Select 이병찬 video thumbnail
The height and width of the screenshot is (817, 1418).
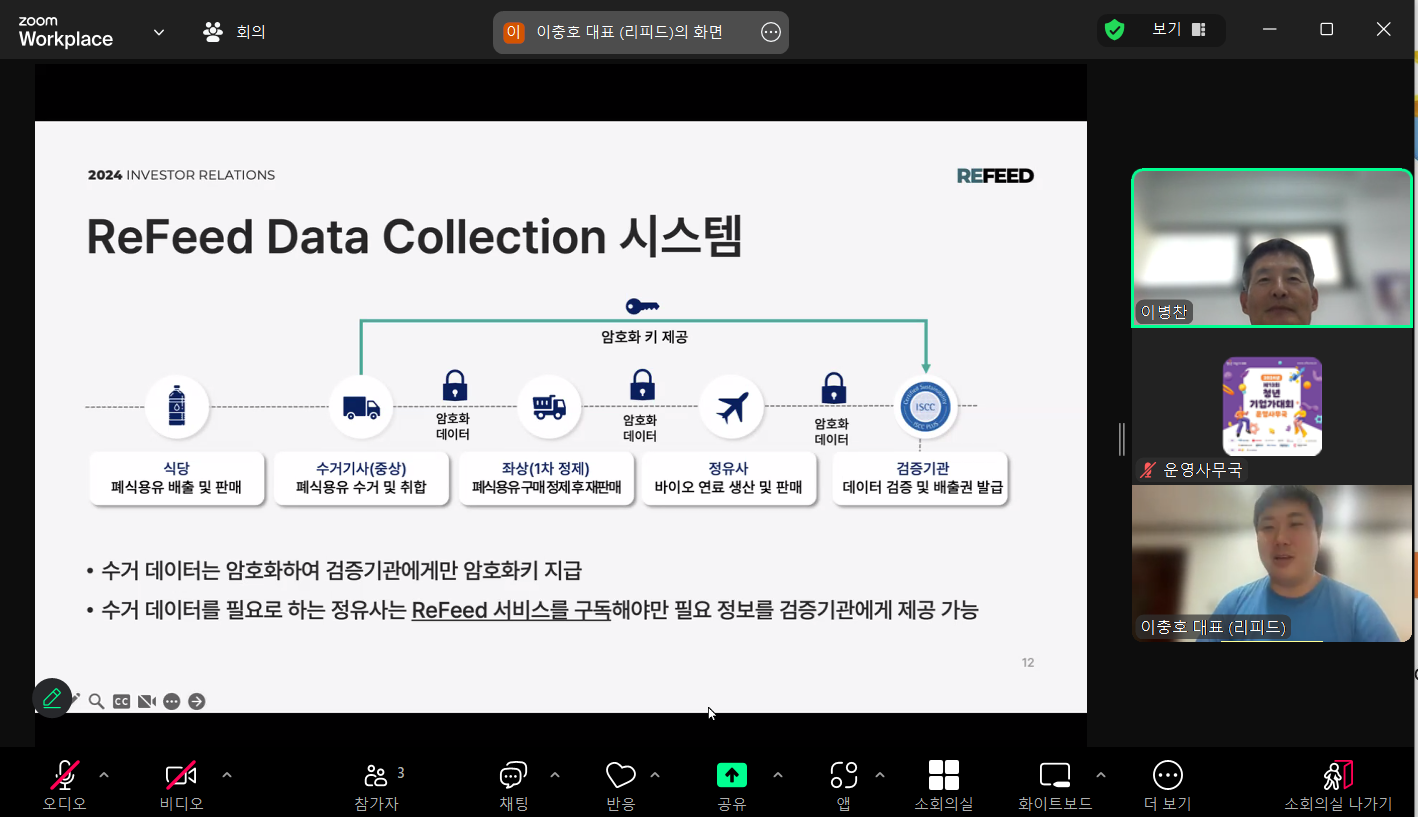[x=1272, y=248]
